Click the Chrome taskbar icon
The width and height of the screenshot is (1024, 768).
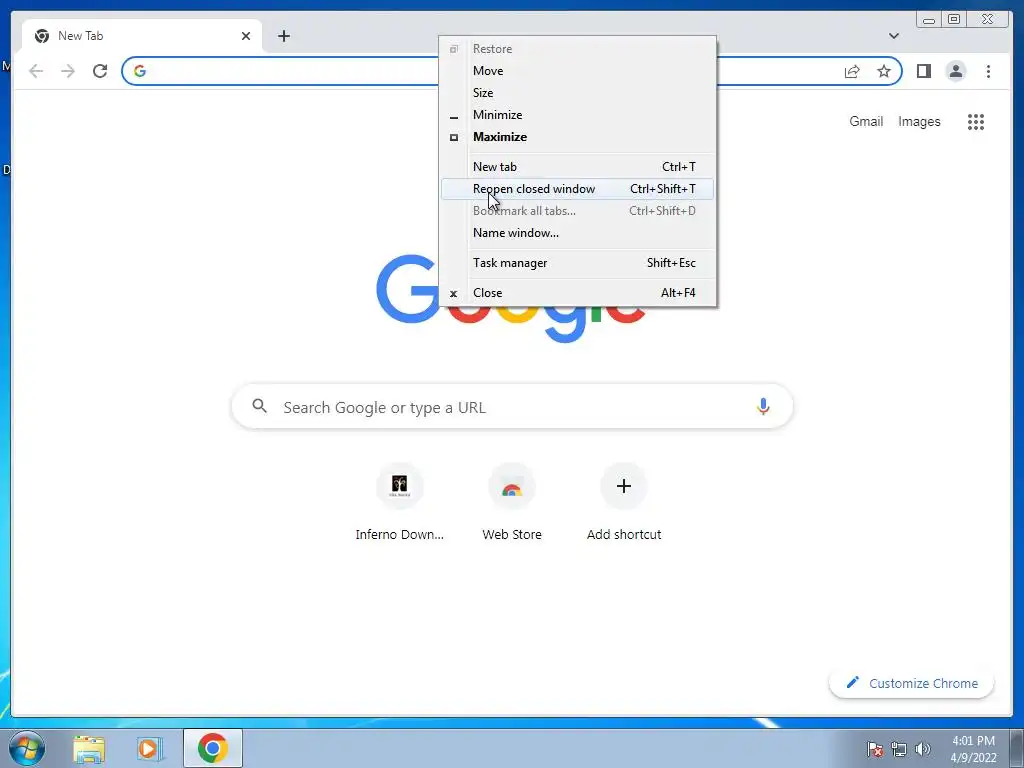pyautogui.click(x=213, y=748)
